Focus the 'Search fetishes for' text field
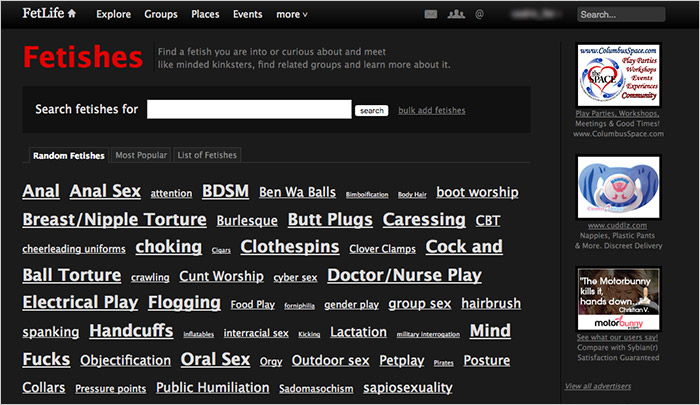Image resolution: width=700 pixels, height=405 pixels. pyautogui.click(x=248, y=110)
